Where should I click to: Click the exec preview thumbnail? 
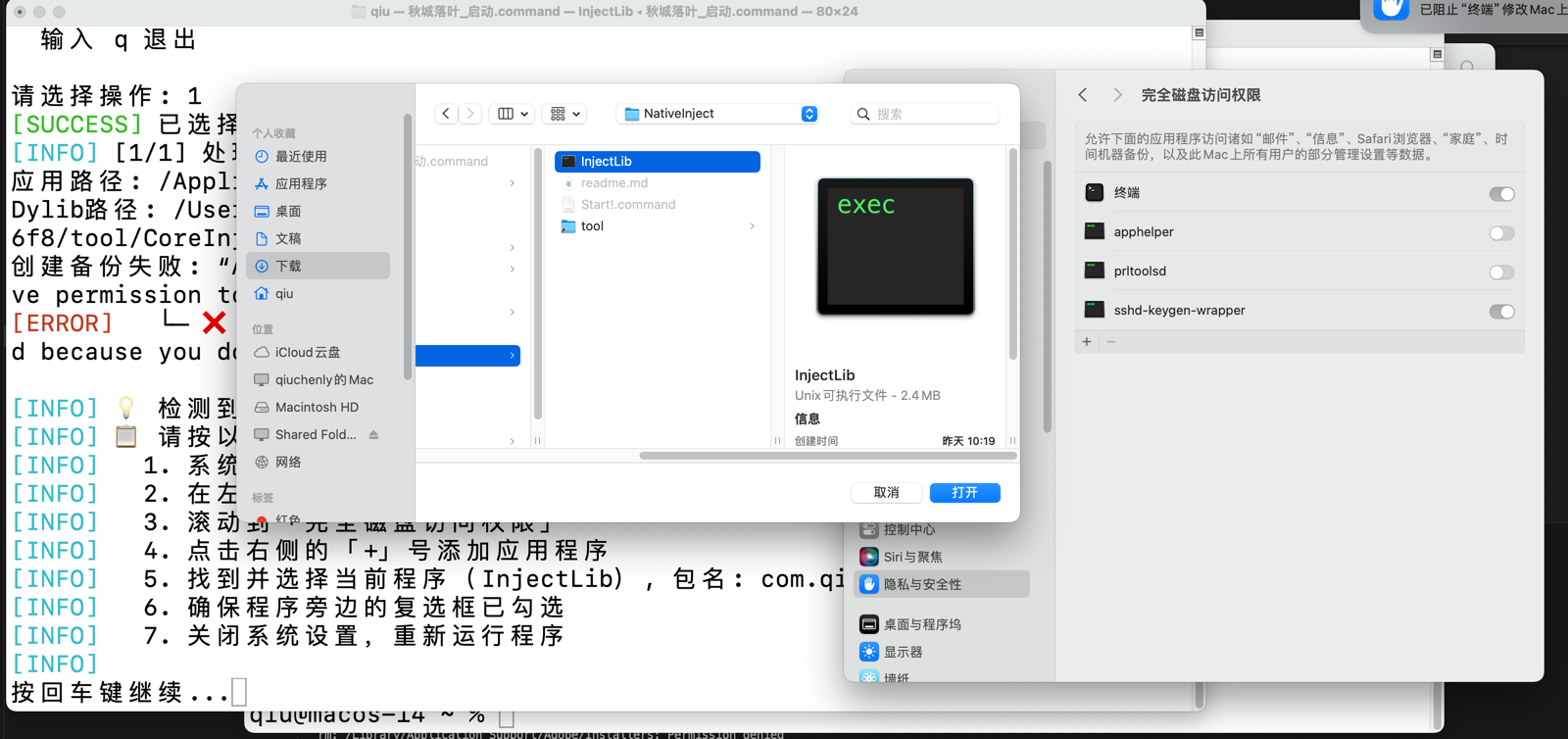click(895, 247)
